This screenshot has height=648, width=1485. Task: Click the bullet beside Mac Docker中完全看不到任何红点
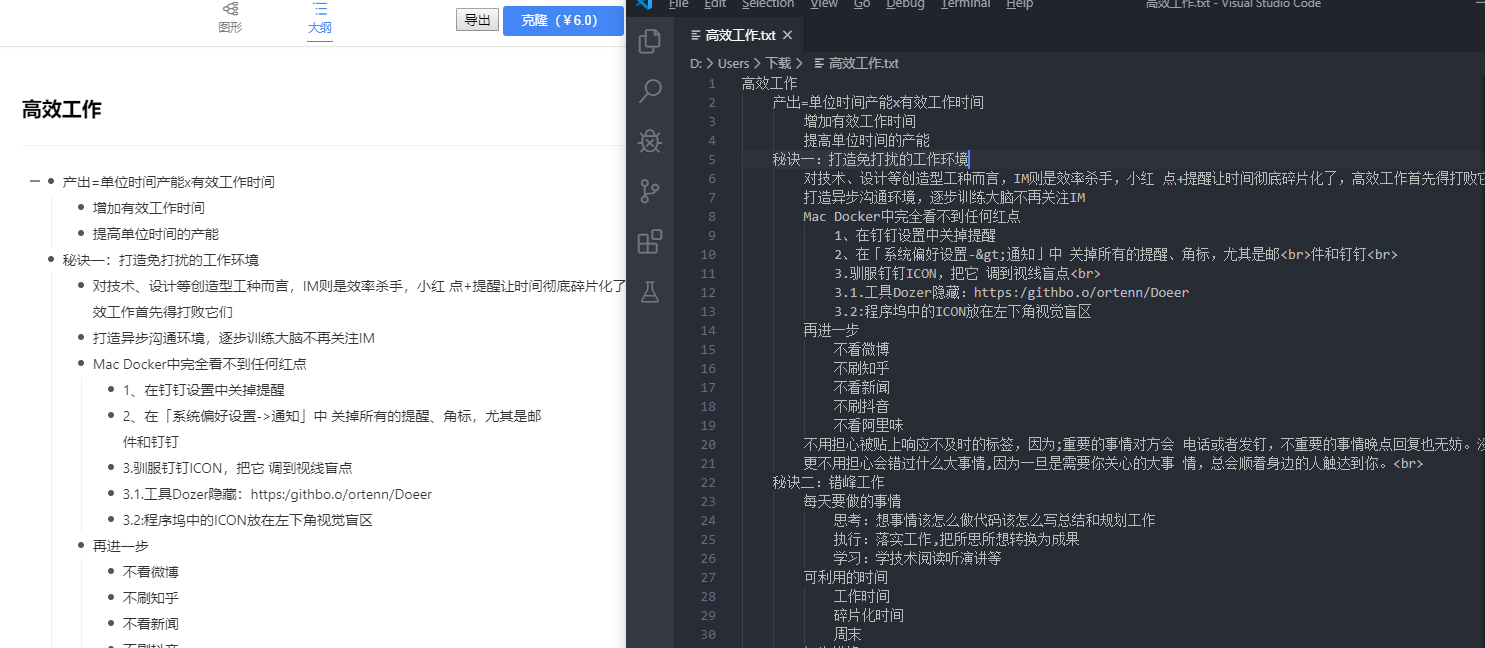[81, 364]
